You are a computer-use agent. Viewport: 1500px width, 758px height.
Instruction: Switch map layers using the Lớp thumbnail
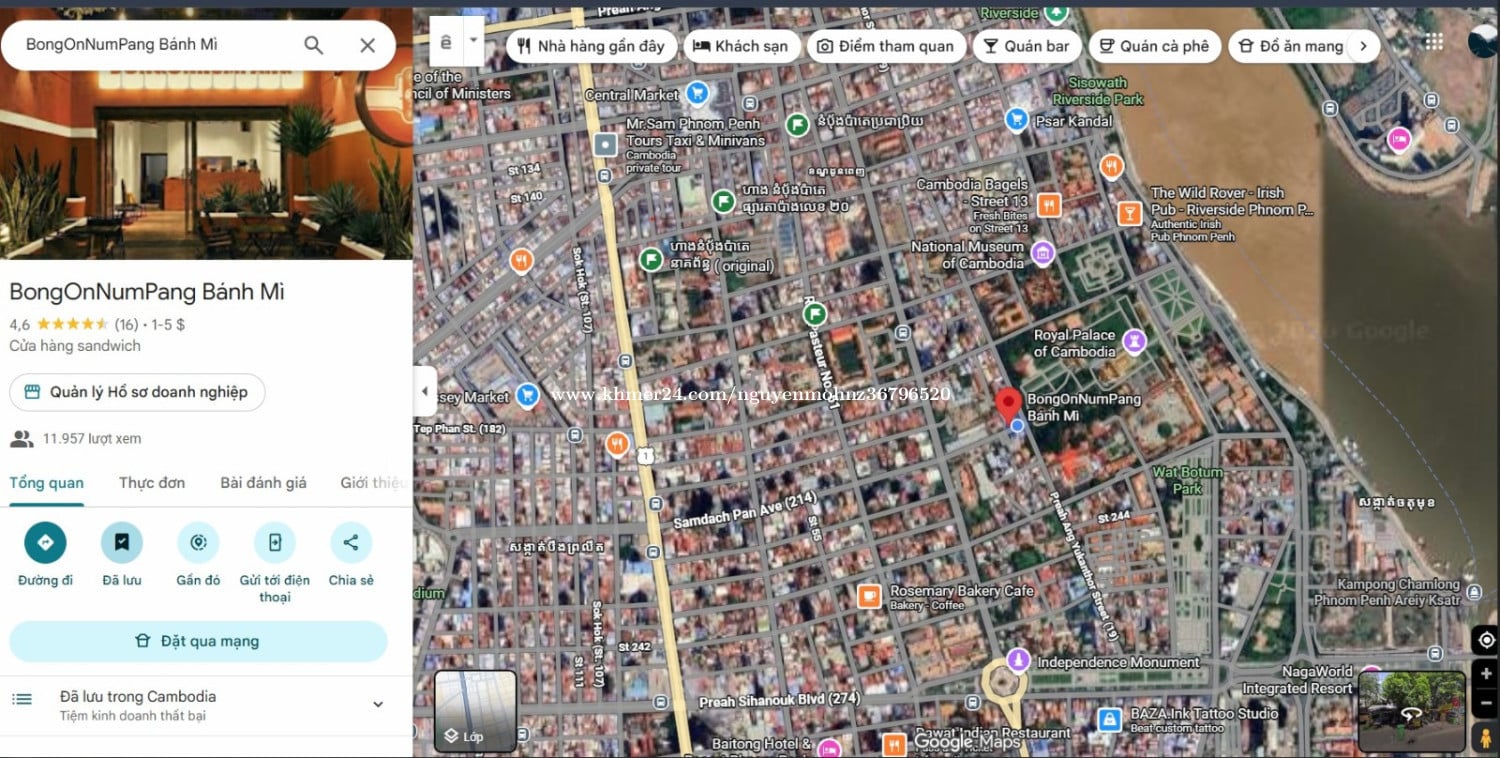(x=475, y=711)
